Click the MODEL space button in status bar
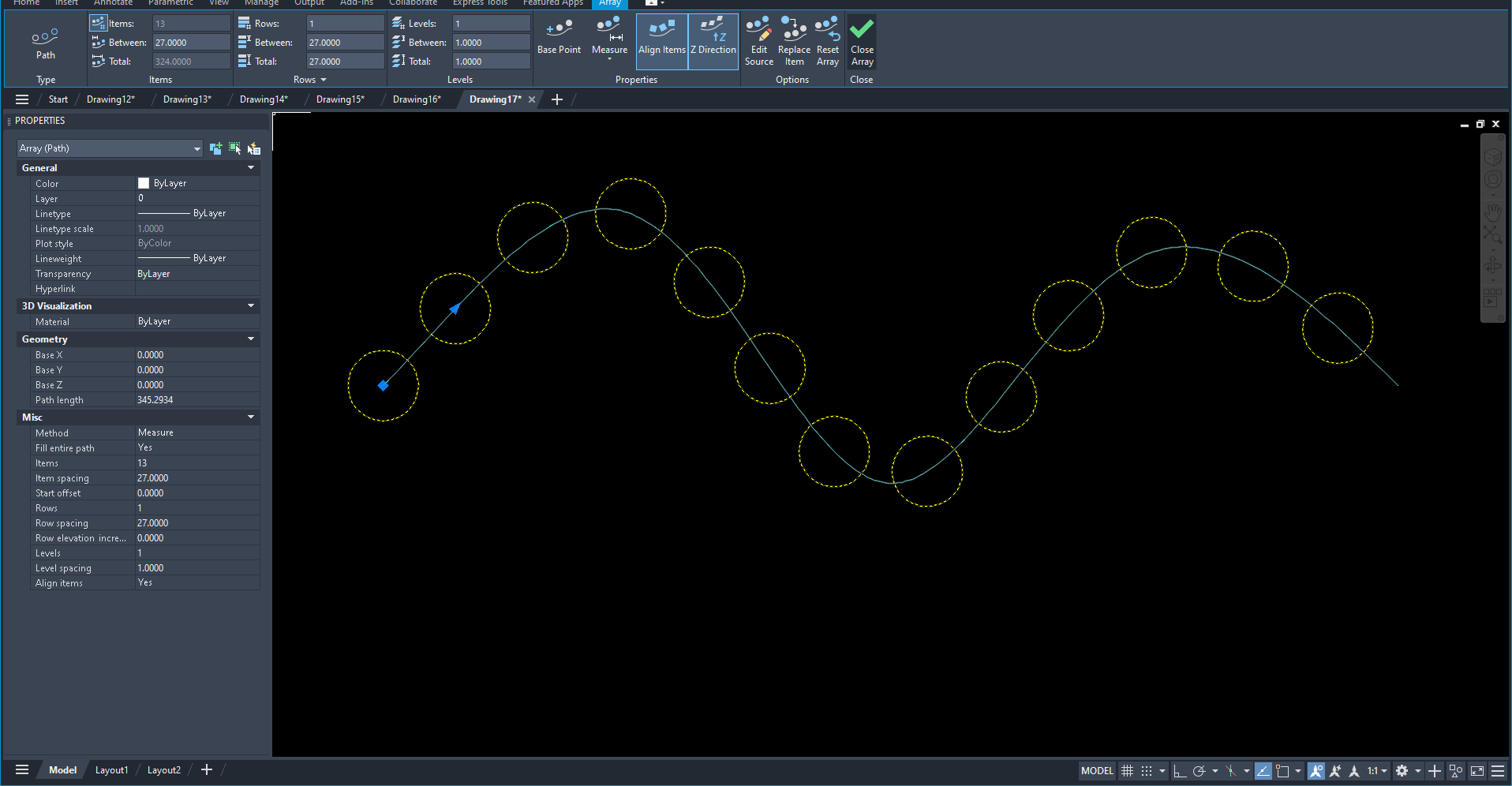The height and width of the screenshot is (786, 1512). [1097, 771]
